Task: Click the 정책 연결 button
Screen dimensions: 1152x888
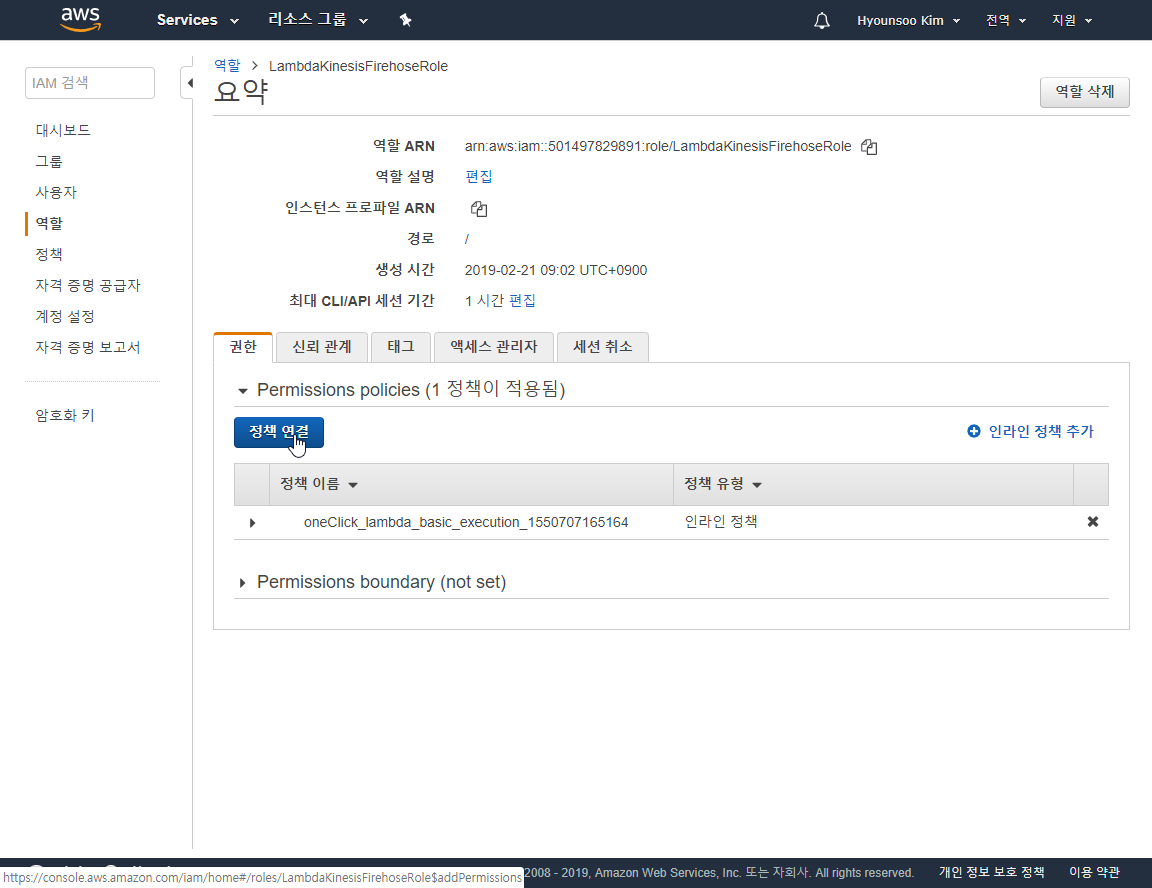Action: coord(278,432)
